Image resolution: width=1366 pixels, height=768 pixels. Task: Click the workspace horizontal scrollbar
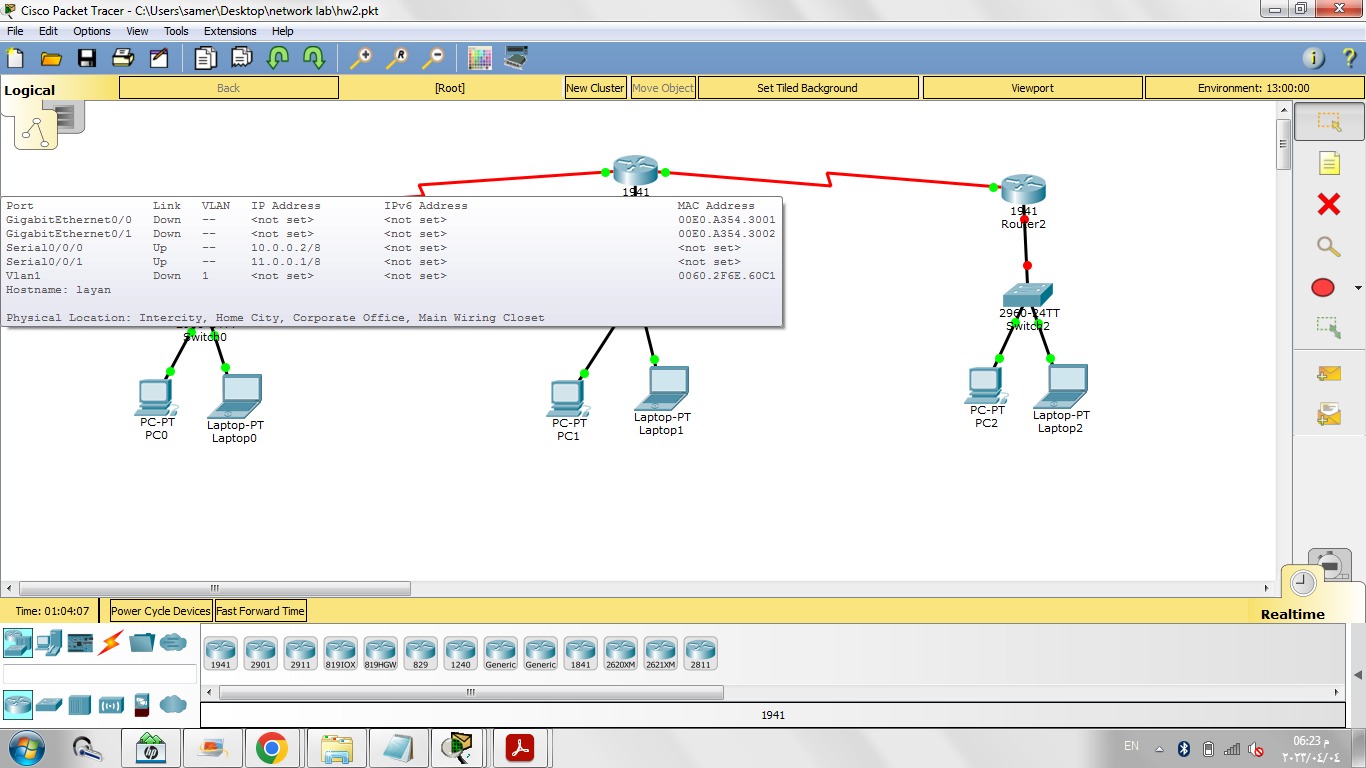pos(214,588)
